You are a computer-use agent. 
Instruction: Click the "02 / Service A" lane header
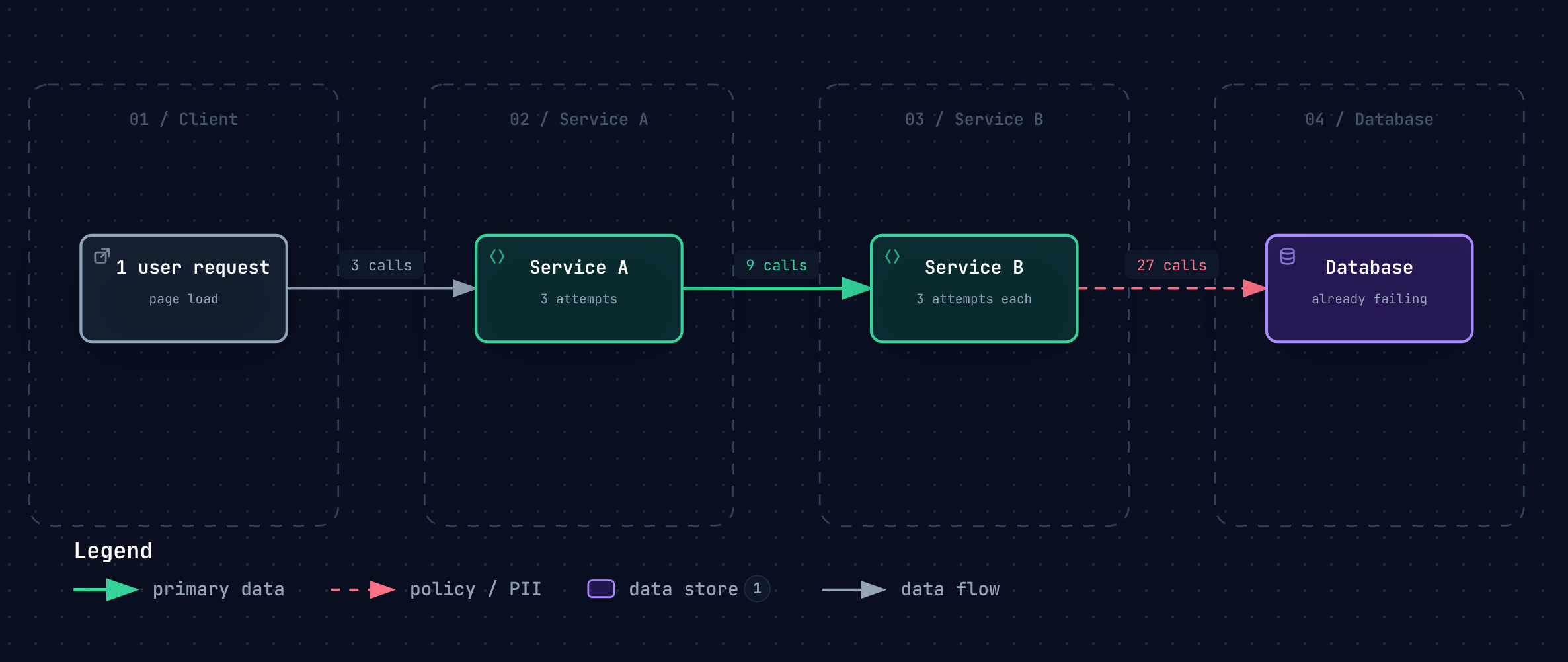[x=579, y=120]
